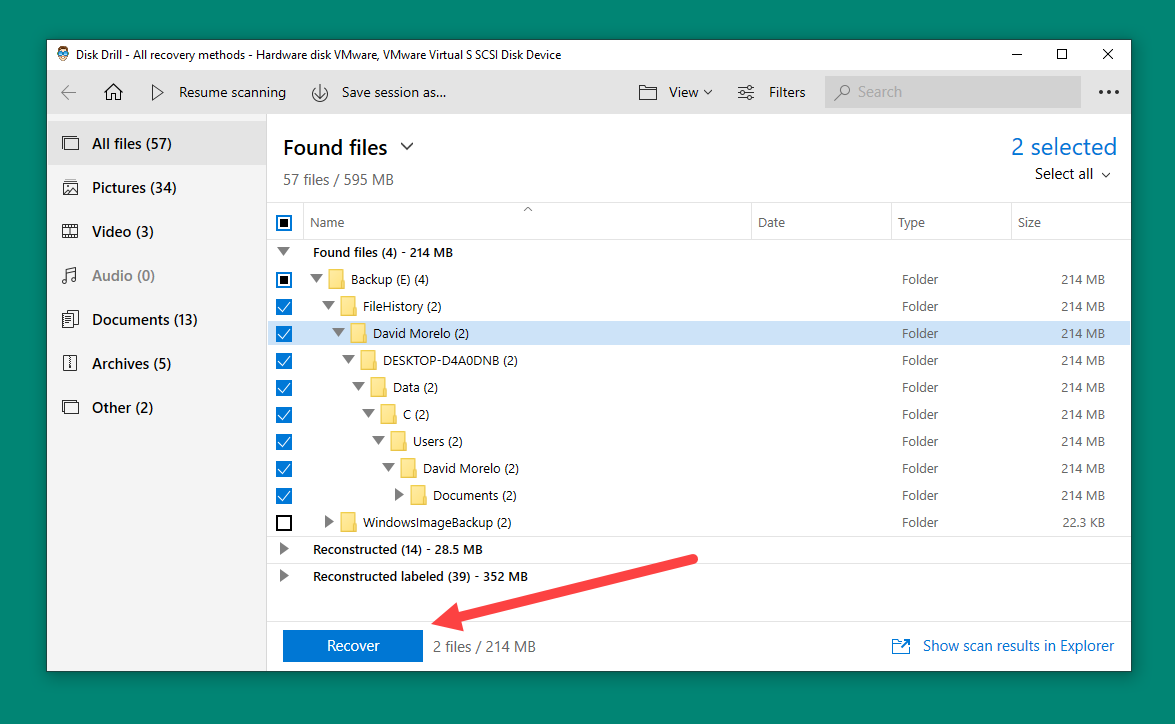The width and height of the screenshot is (1175, 724).
Task: Click the Archives category icon
Action: (x=70, y=363)
